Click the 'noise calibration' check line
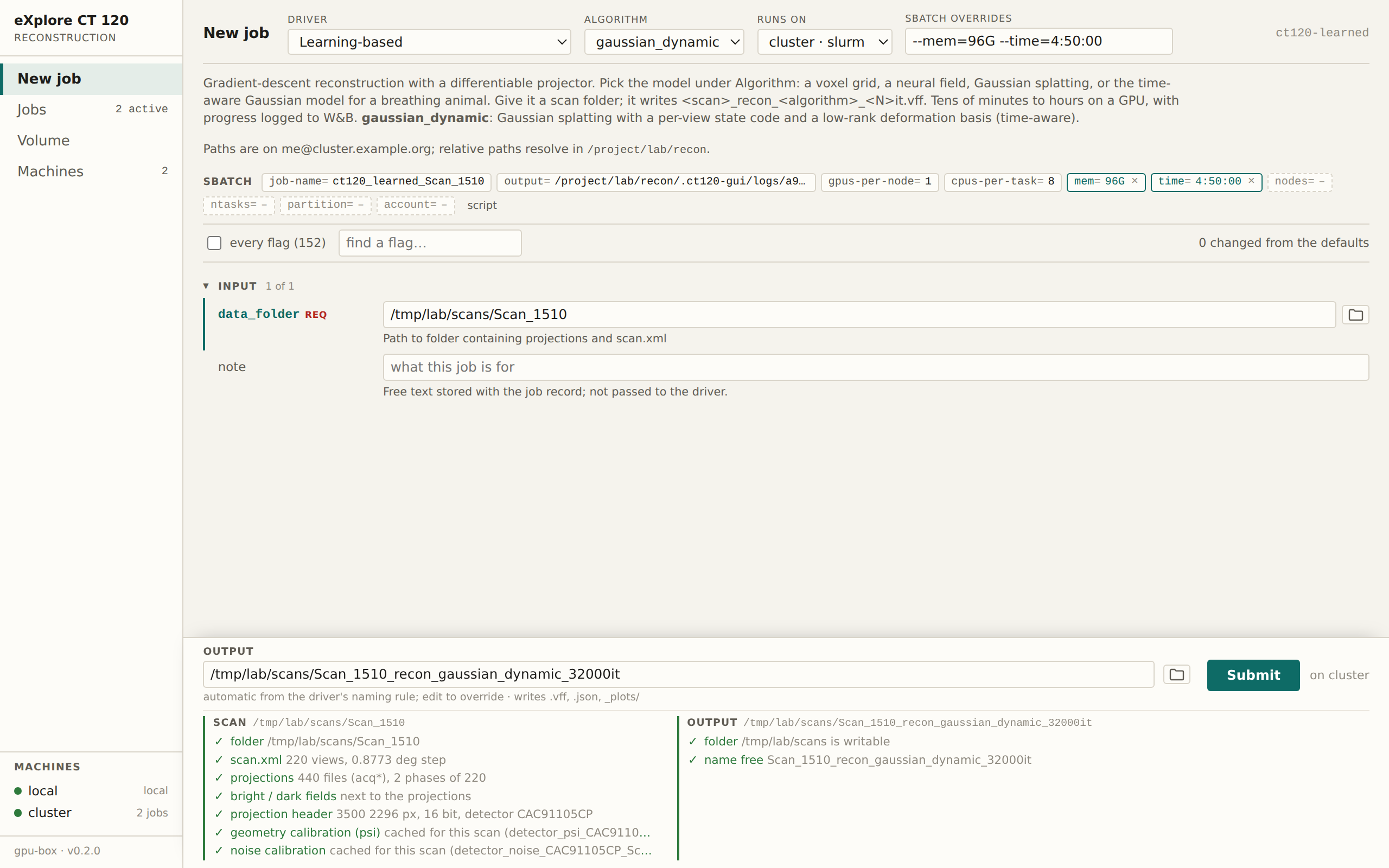This screenshot has height=868, width=1389. [433, 851]
